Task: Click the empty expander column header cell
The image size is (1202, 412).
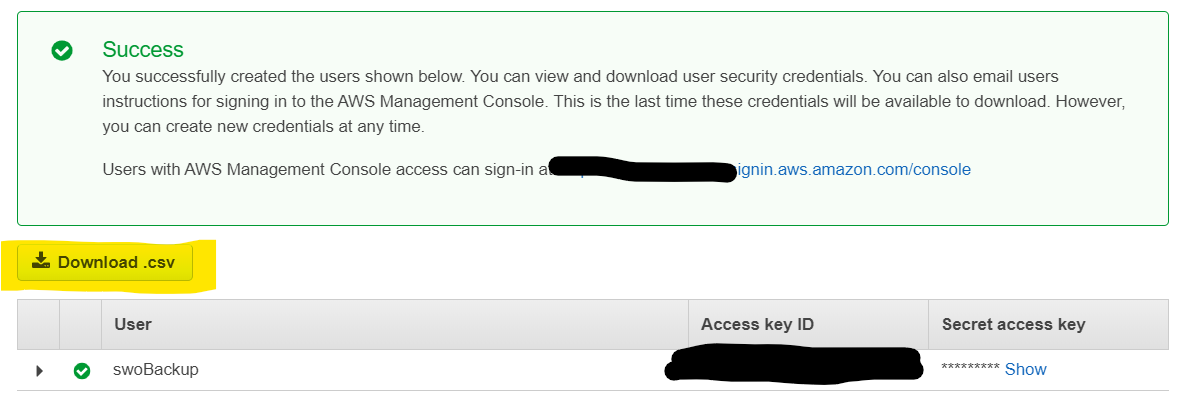Action: 39,324
